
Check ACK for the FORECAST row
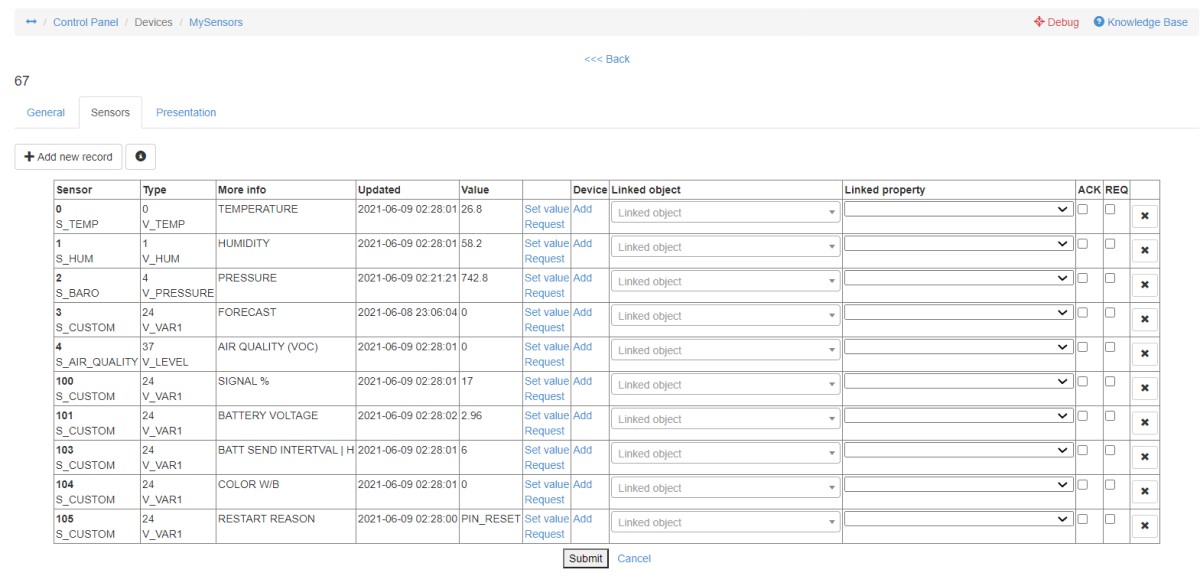click(1083, 312)
